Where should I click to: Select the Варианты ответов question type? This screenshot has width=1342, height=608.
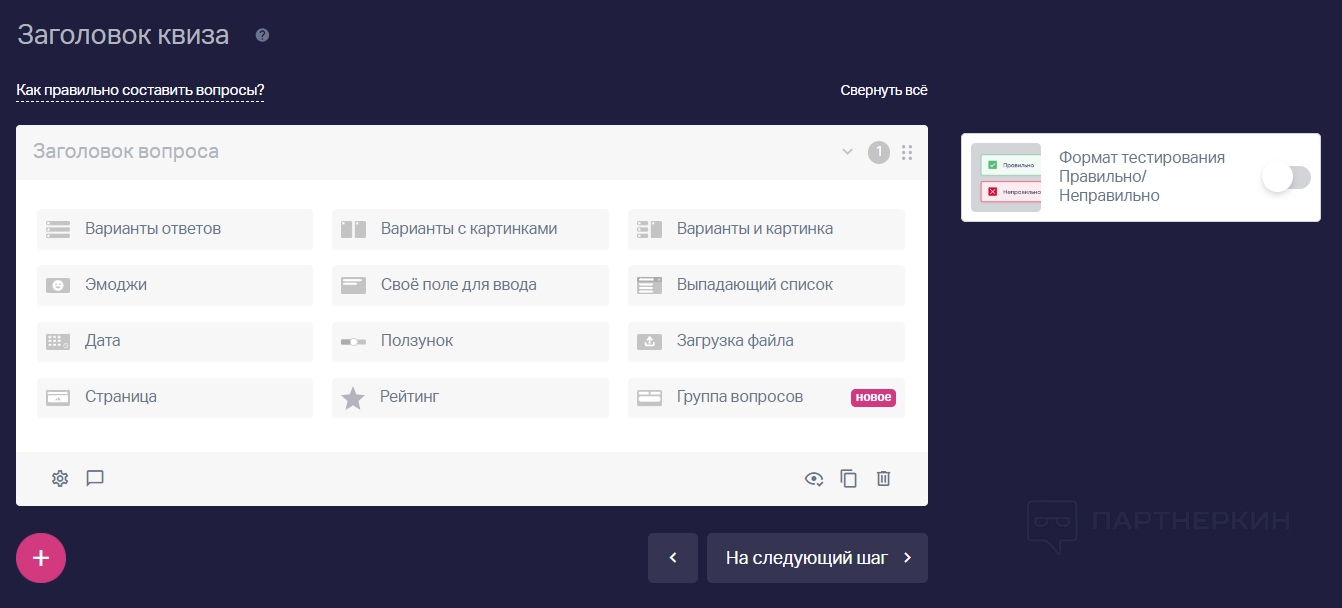coord(175,229)
